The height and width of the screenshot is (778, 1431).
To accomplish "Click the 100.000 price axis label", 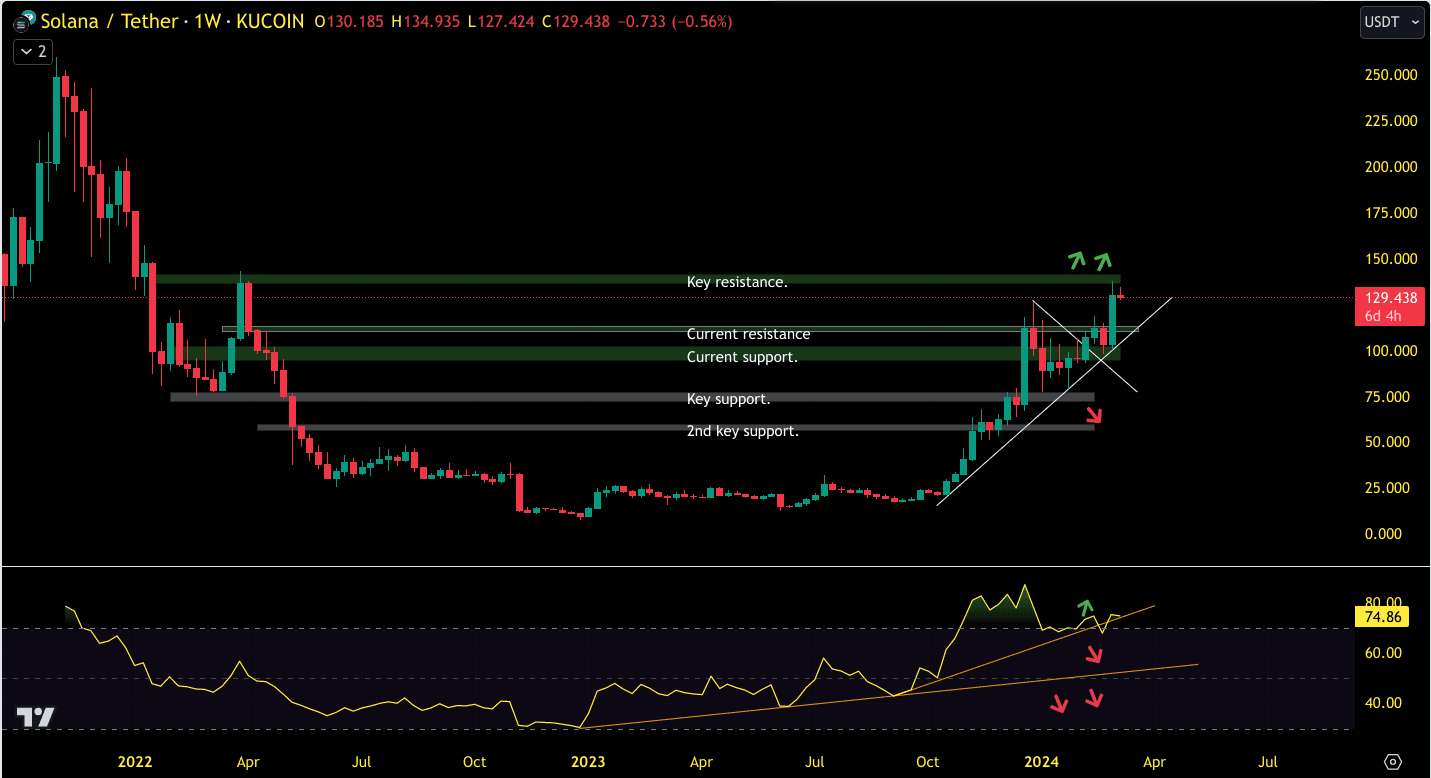I will click(x=1391, y=351).
